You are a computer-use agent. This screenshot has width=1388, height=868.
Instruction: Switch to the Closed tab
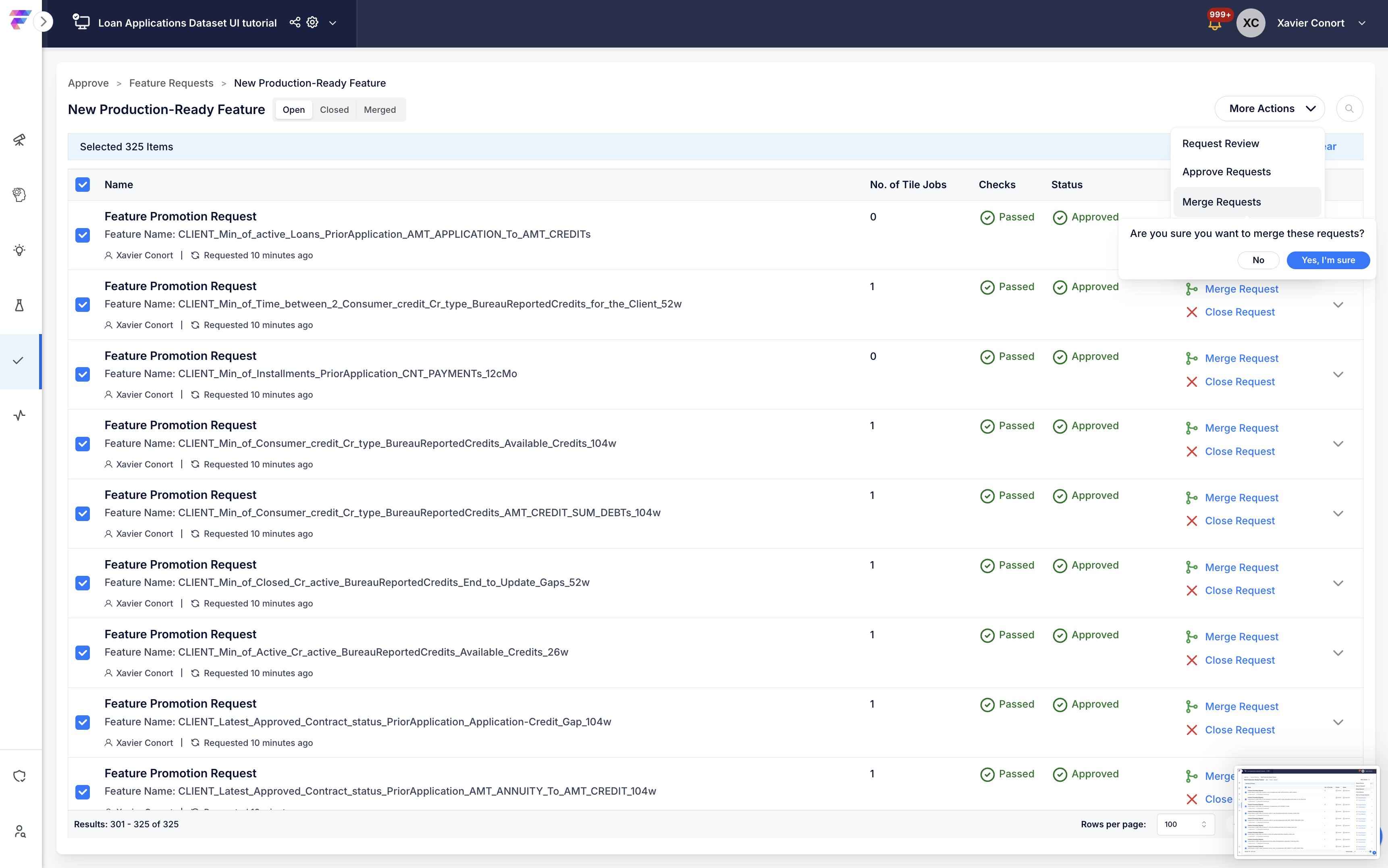click(334, 110)
